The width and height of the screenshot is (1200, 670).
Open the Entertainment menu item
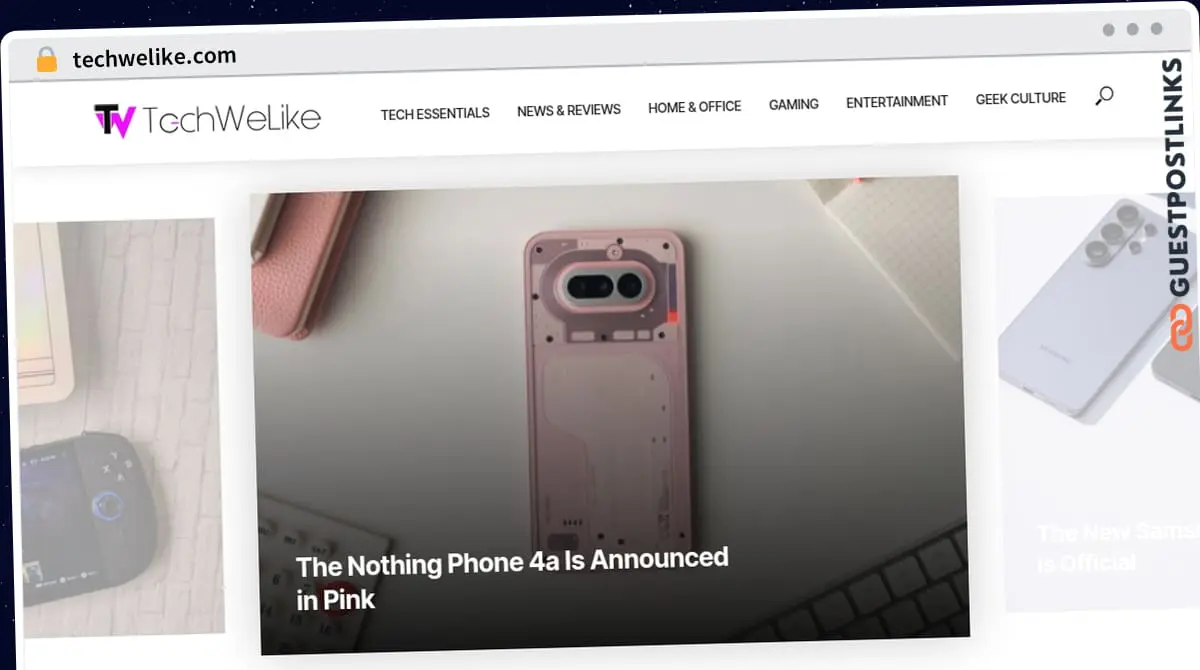pyautogui.click(x=897, y=101)
